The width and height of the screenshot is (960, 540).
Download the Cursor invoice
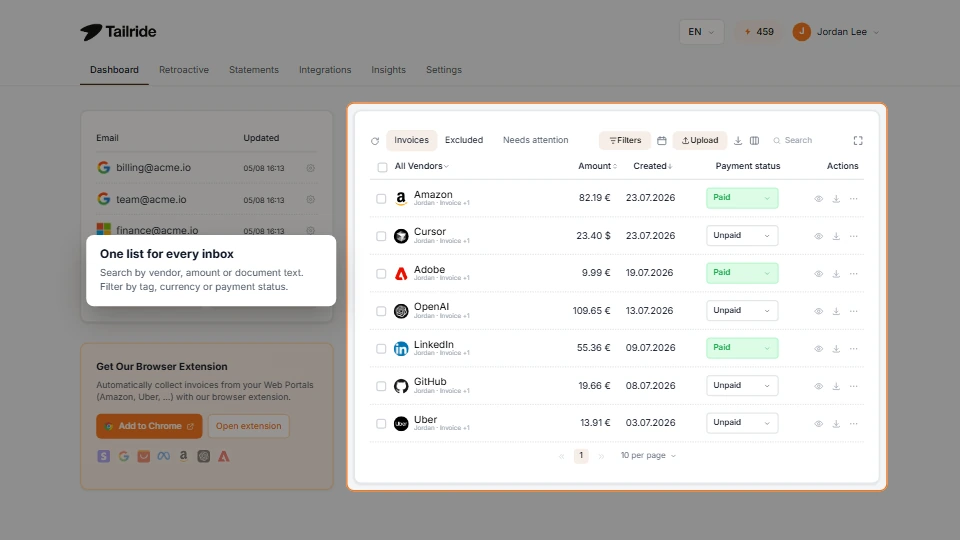click(836, 236)
